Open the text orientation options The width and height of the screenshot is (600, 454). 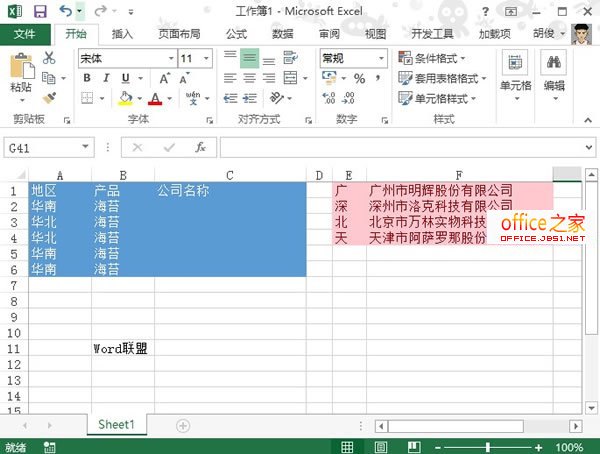[276, 98]
